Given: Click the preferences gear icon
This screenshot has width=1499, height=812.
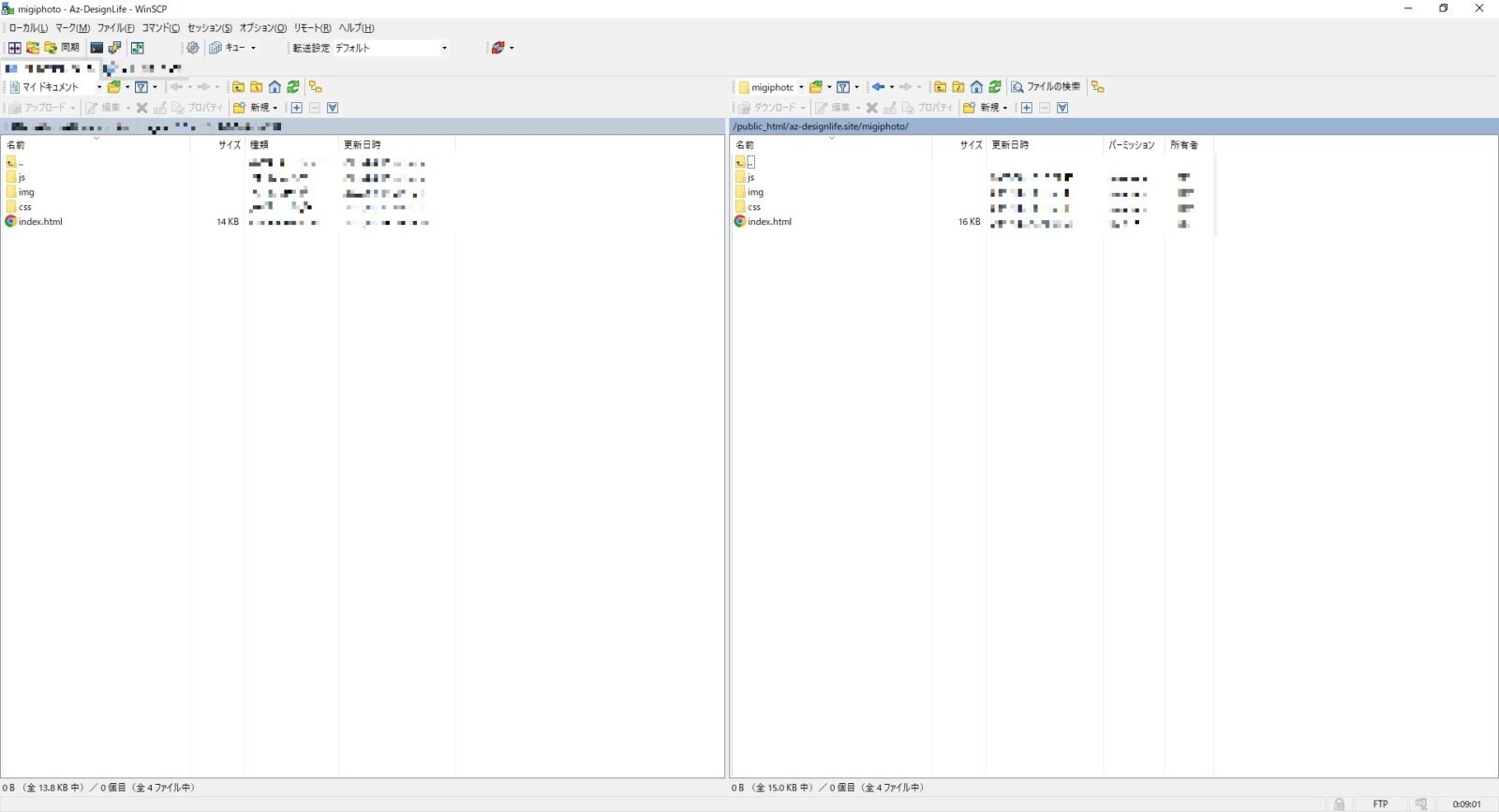Looking at the screenshot, I should point(193,48).
